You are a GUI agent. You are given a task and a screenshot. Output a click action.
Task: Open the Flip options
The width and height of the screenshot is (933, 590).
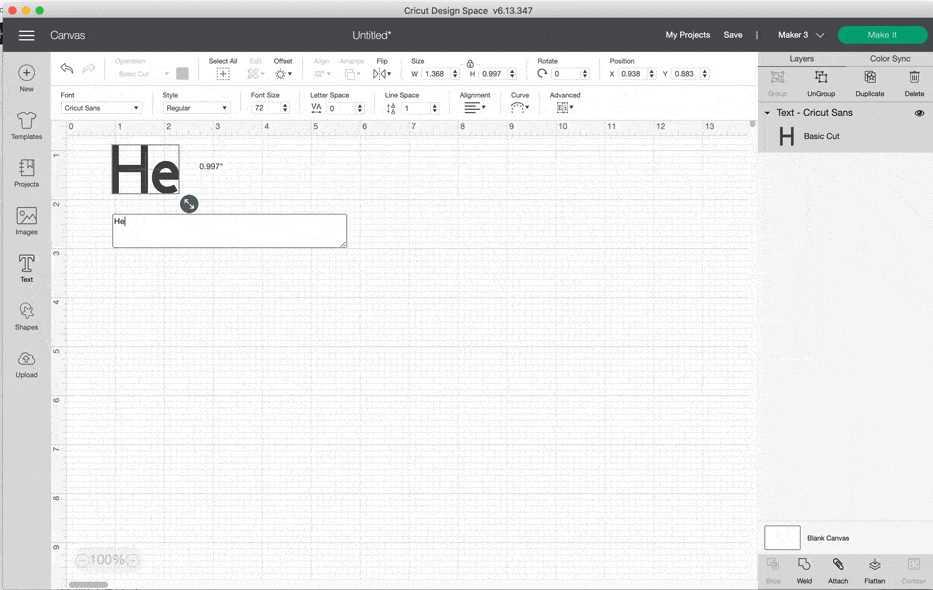tap(381, 74)
